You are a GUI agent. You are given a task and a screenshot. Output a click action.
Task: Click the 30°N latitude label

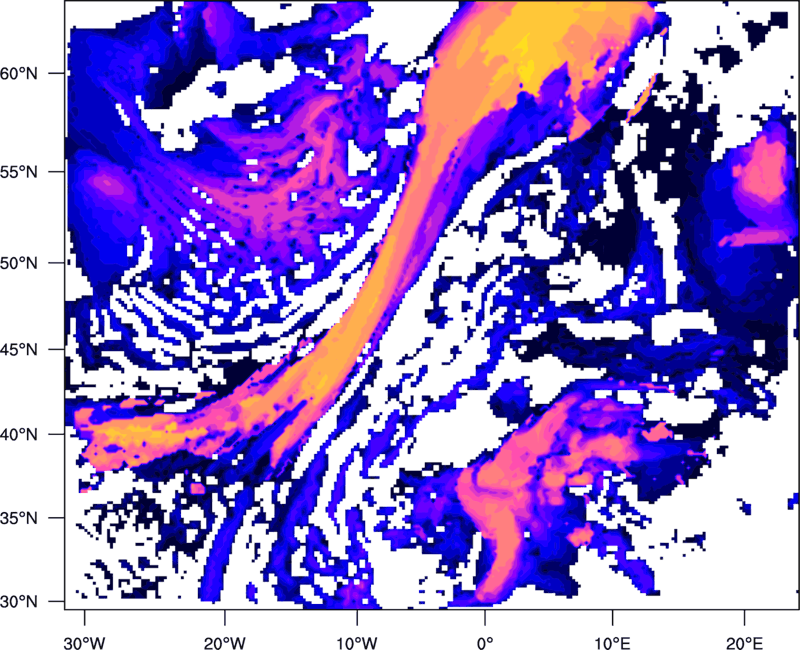(19, 602)
